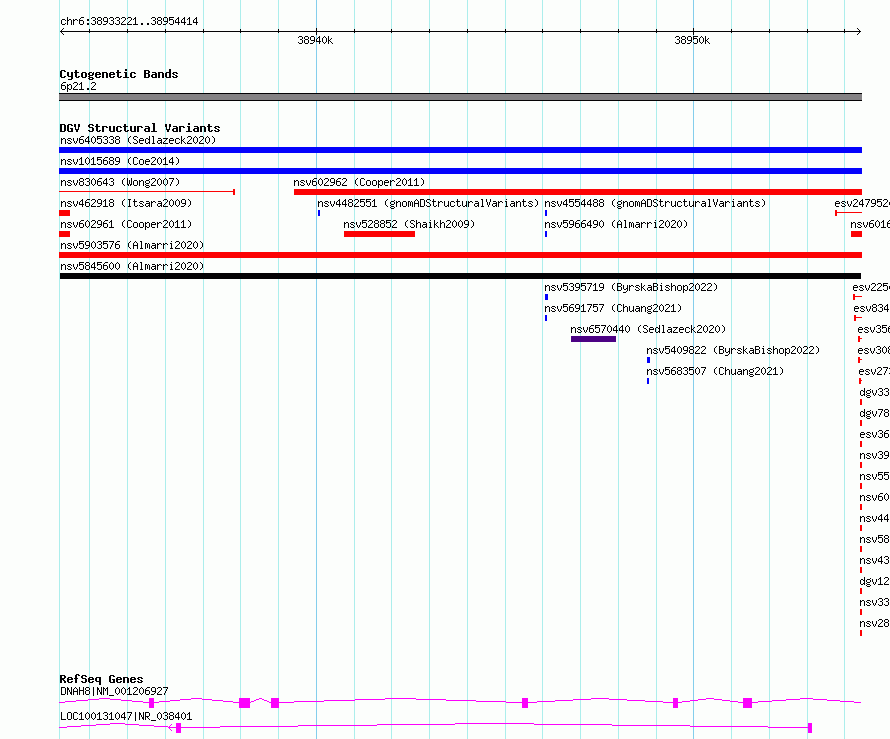Open the nsv830643 (Wong2007) variant
890x739 pixels.
pos(120,182)
